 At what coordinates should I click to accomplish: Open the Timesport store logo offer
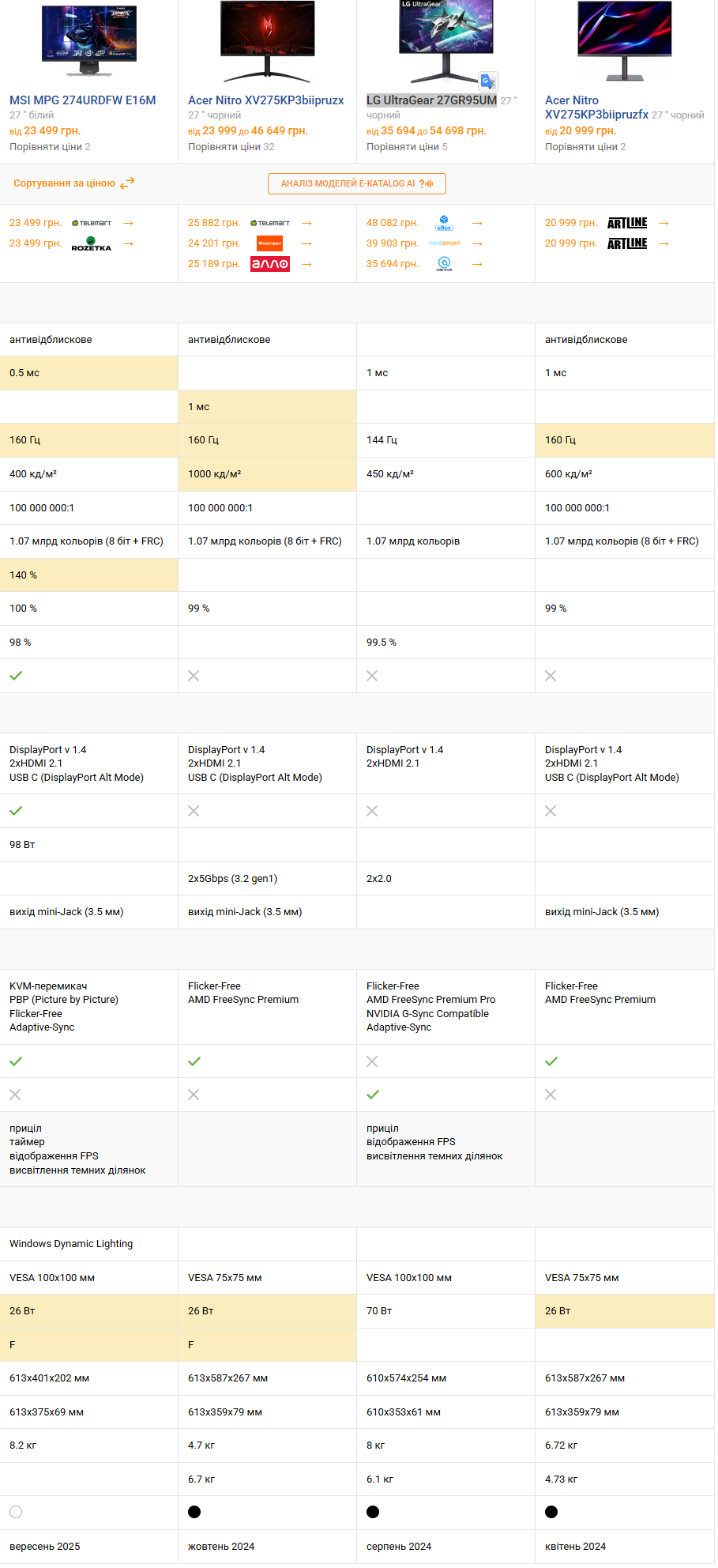click(444, 243)
